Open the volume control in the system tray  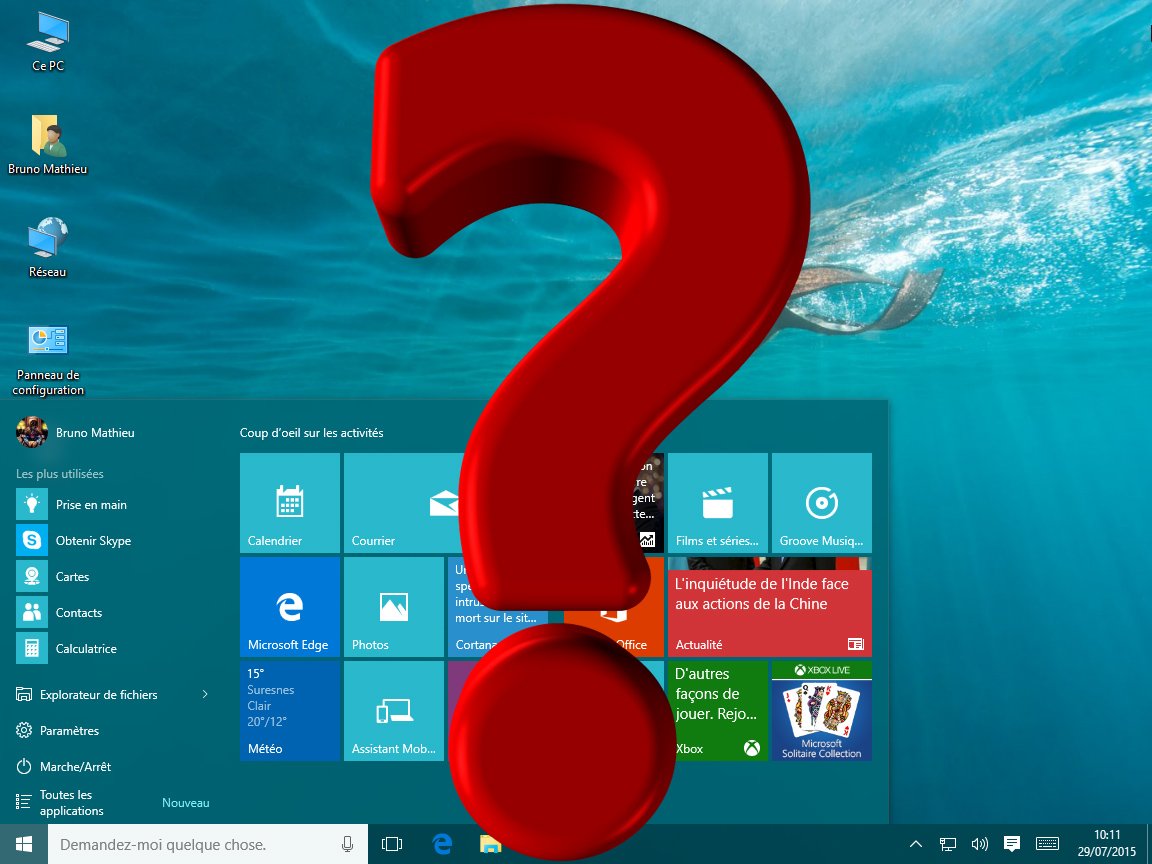coord(979,844)
